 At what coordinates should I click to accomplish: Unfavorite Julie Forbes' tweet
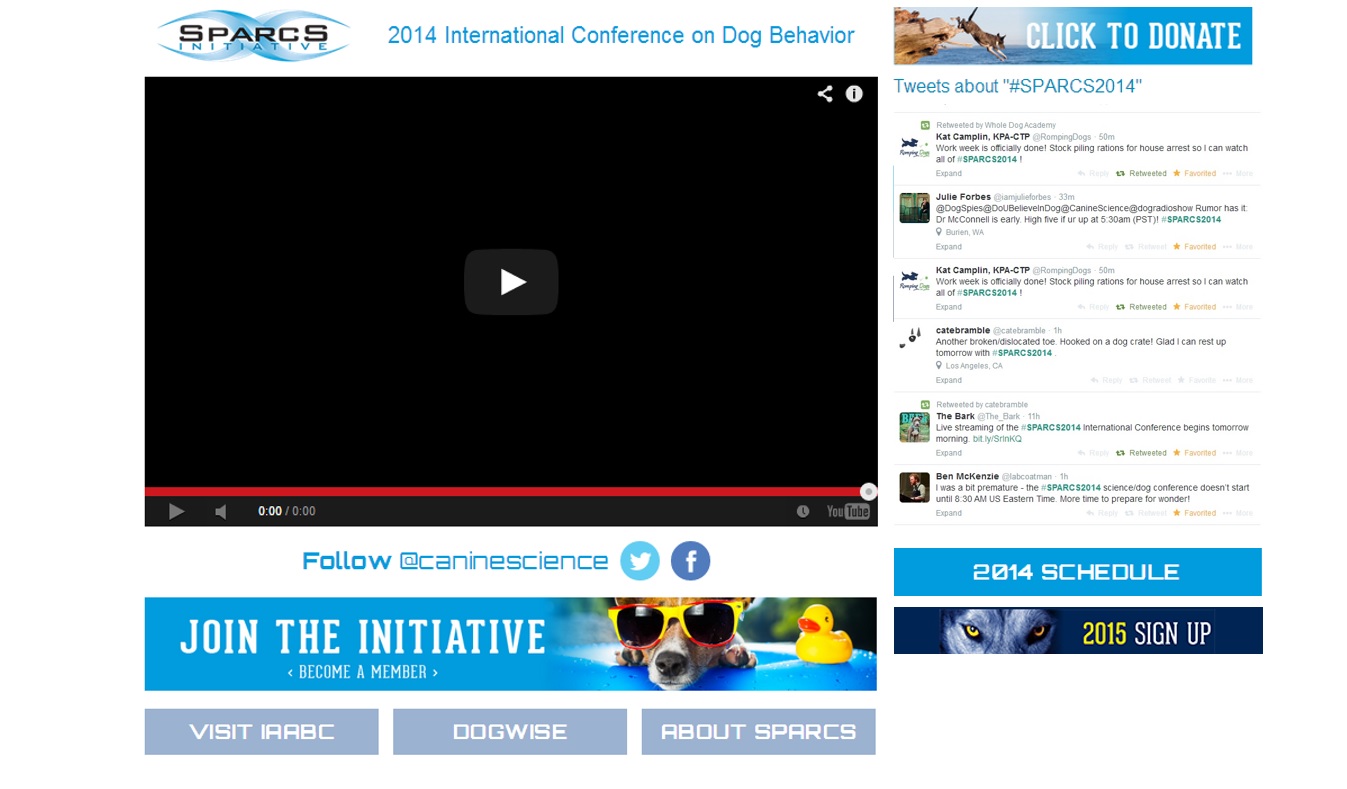point(1195,247)
